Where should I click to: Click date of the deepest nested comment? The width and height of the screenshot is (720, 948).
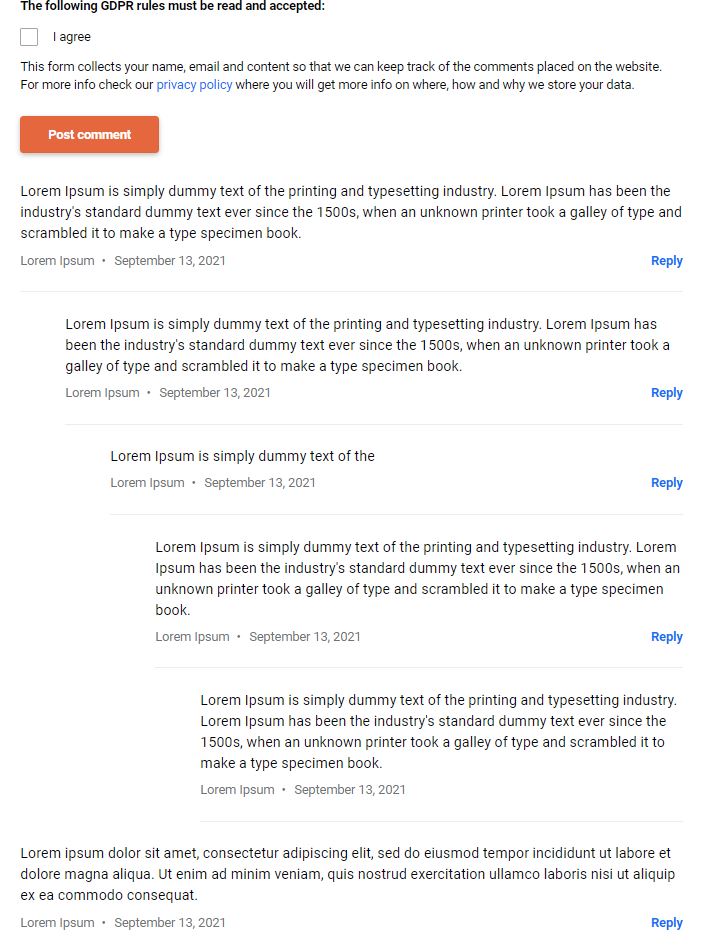click(349, 790)
